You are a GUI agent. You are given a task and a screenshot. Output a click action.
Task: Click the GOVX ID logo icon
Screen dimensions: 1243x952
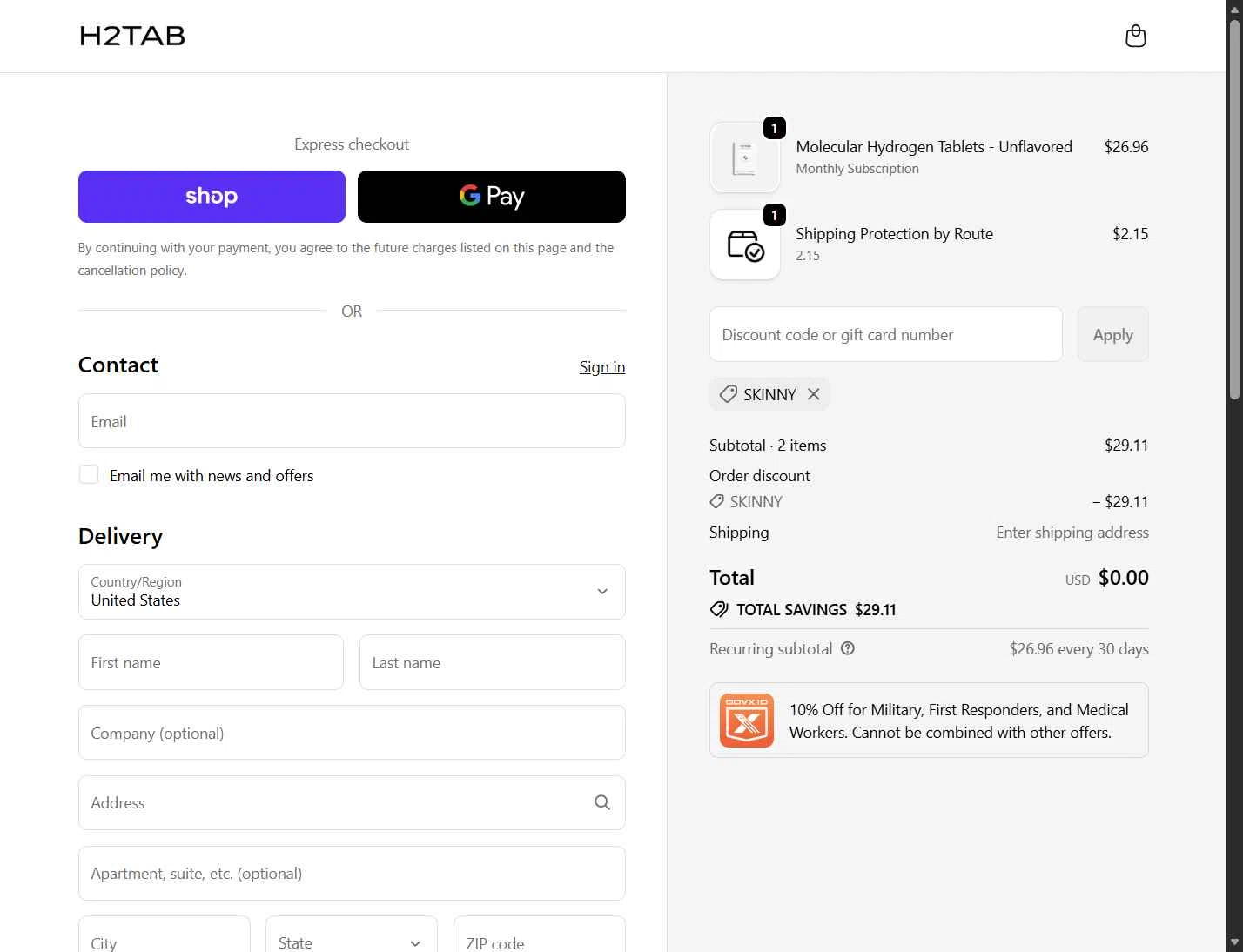(747, 721)
